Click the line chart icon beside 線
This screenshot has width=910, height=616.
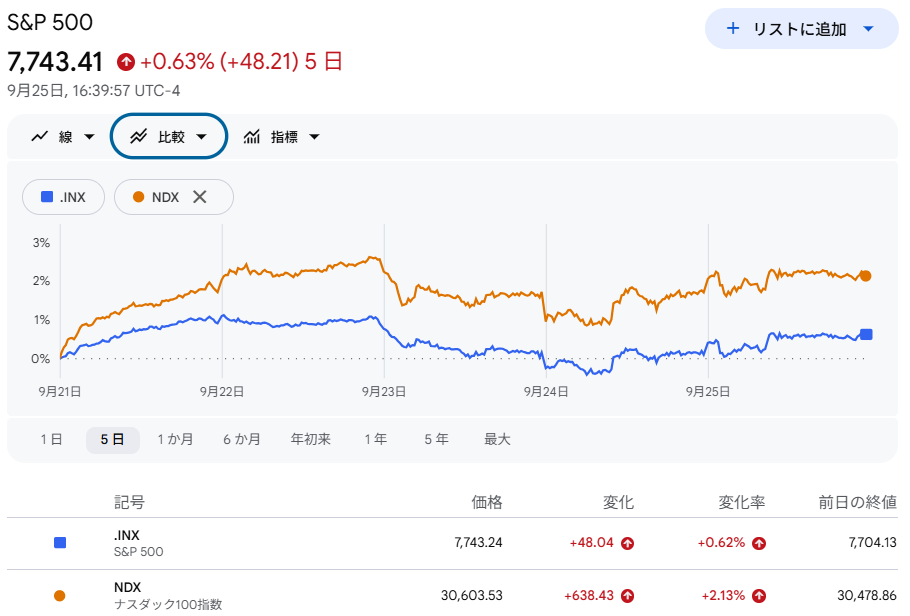point(39,136)
